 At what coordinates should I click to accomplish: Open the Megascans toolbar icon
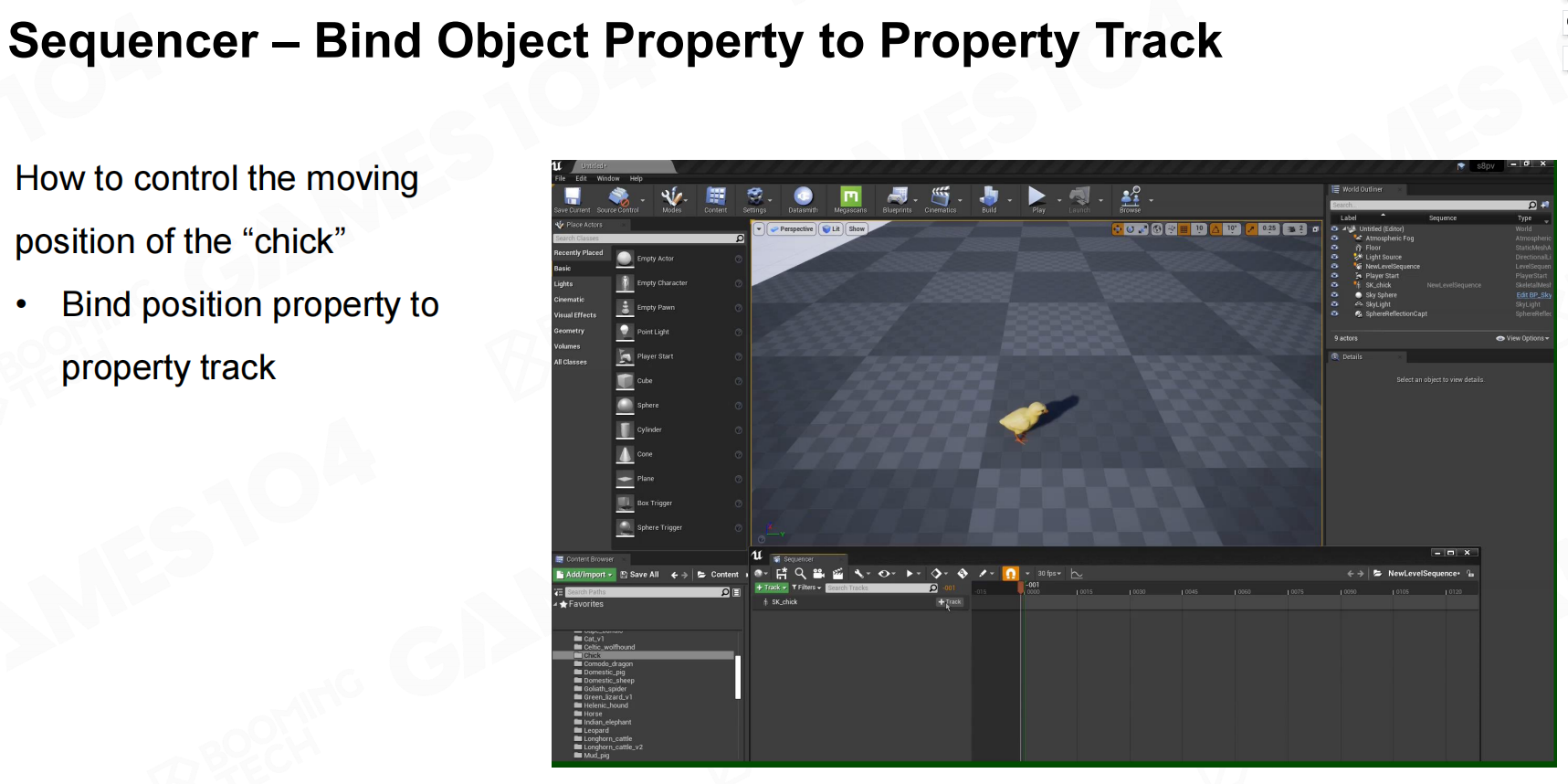[x=850, y=198]
